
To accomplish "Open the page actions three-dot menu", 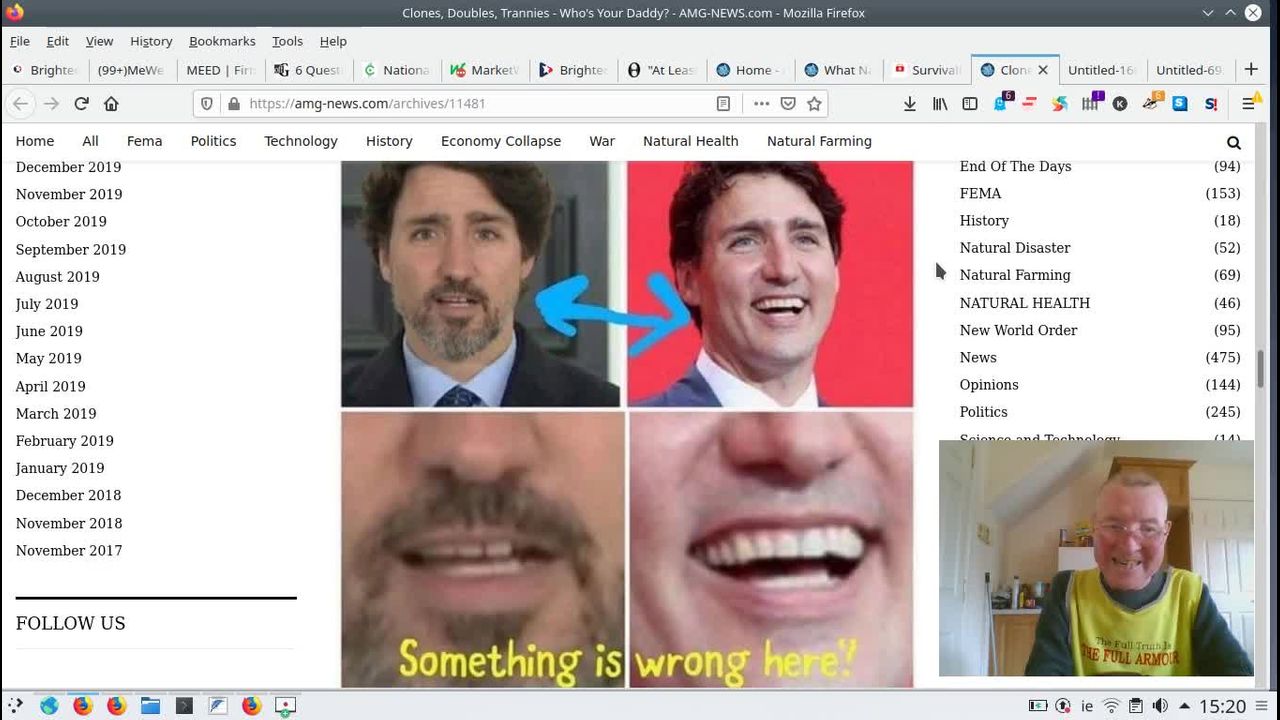I will click(x=761, y=104).
